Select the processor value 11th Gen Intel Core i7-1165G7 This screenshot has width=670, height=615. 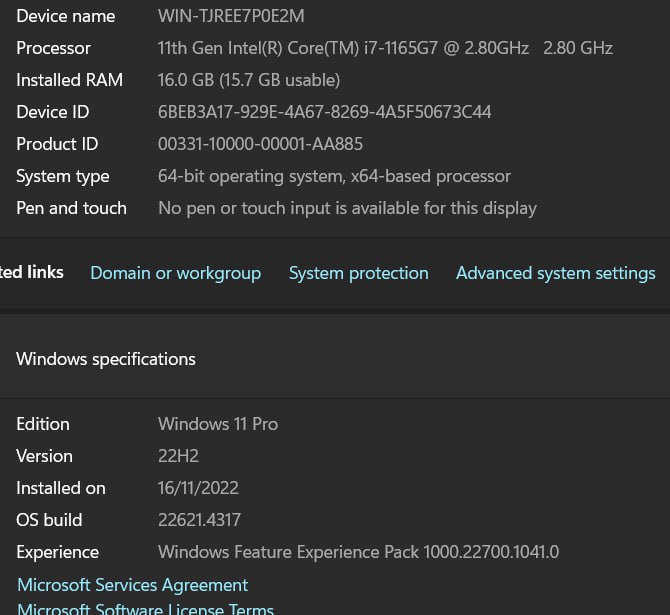coord(385,48)
